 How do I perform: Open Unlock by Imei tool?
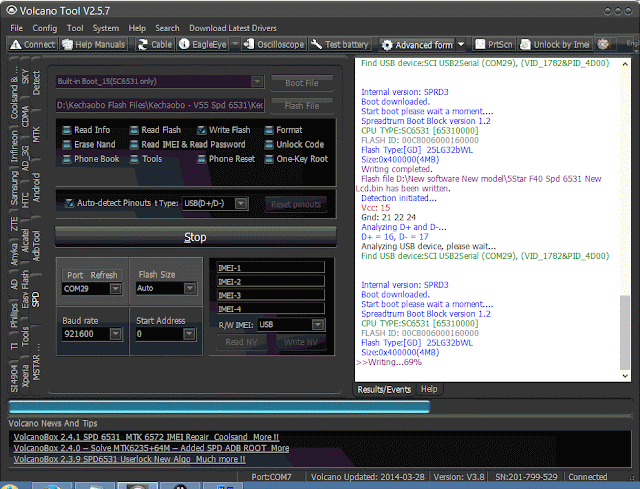click(555, 44)
